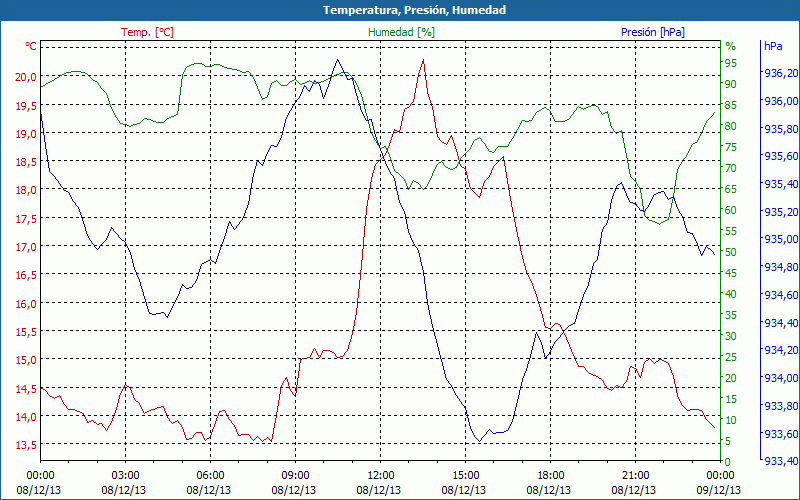Click the '13,5' temperature axis value
This screenshot has height=500, width=800.
click(x=26, y=445)
